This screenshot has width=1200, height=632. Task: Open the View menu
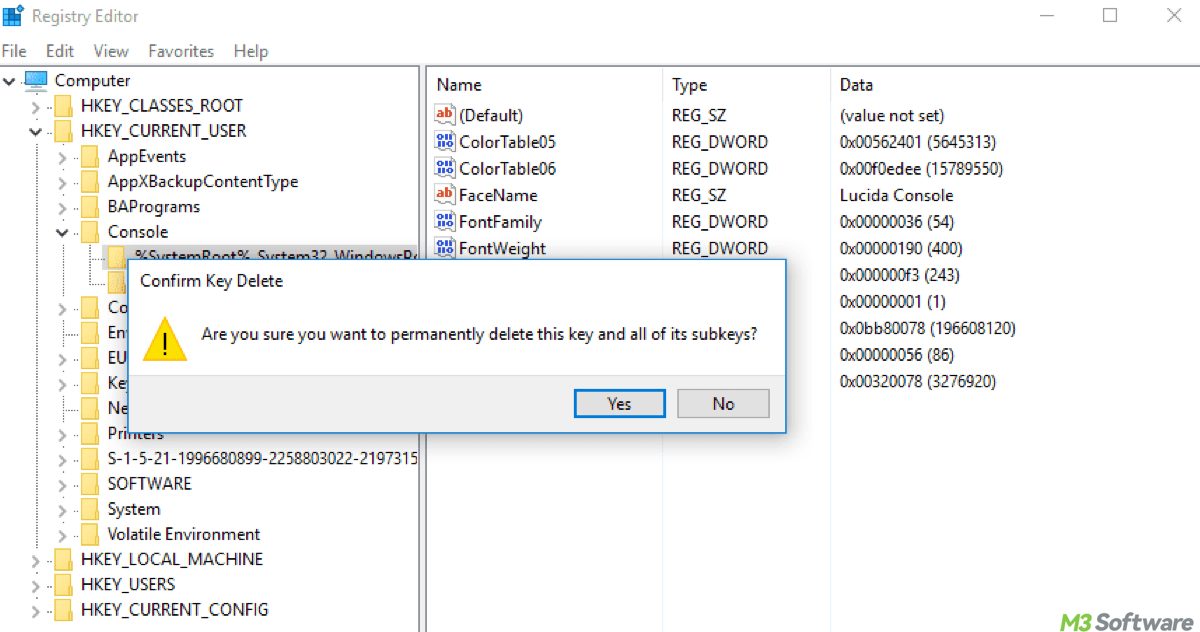[111, 51]
